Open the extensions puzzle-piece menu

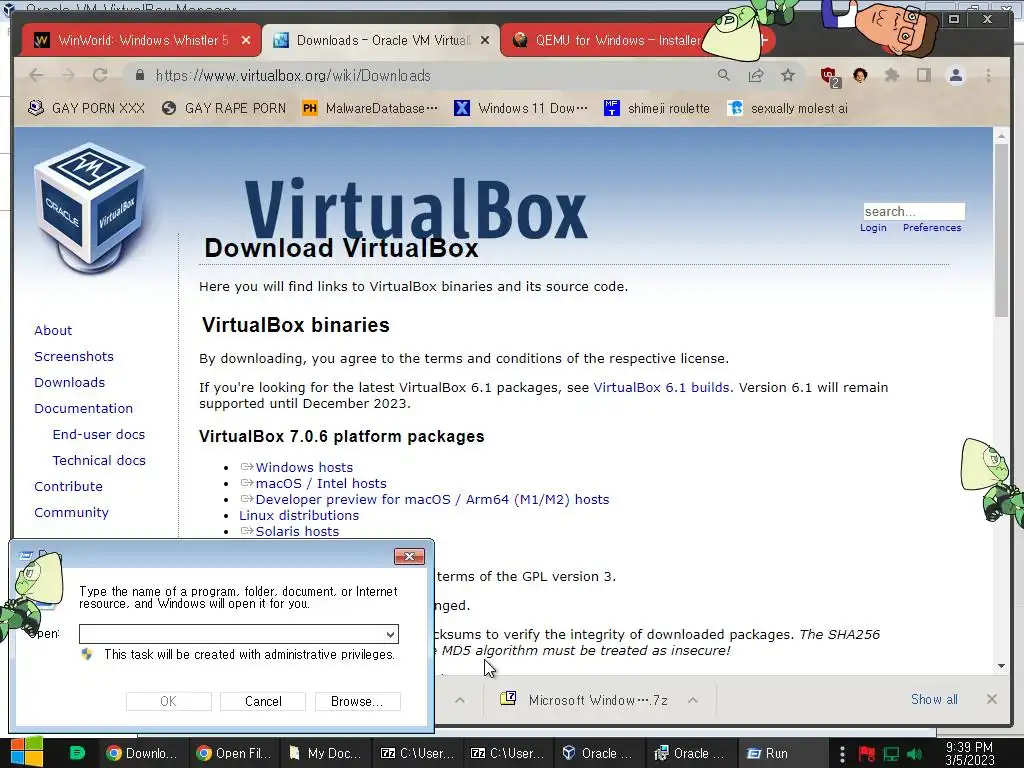click(891, 76)
